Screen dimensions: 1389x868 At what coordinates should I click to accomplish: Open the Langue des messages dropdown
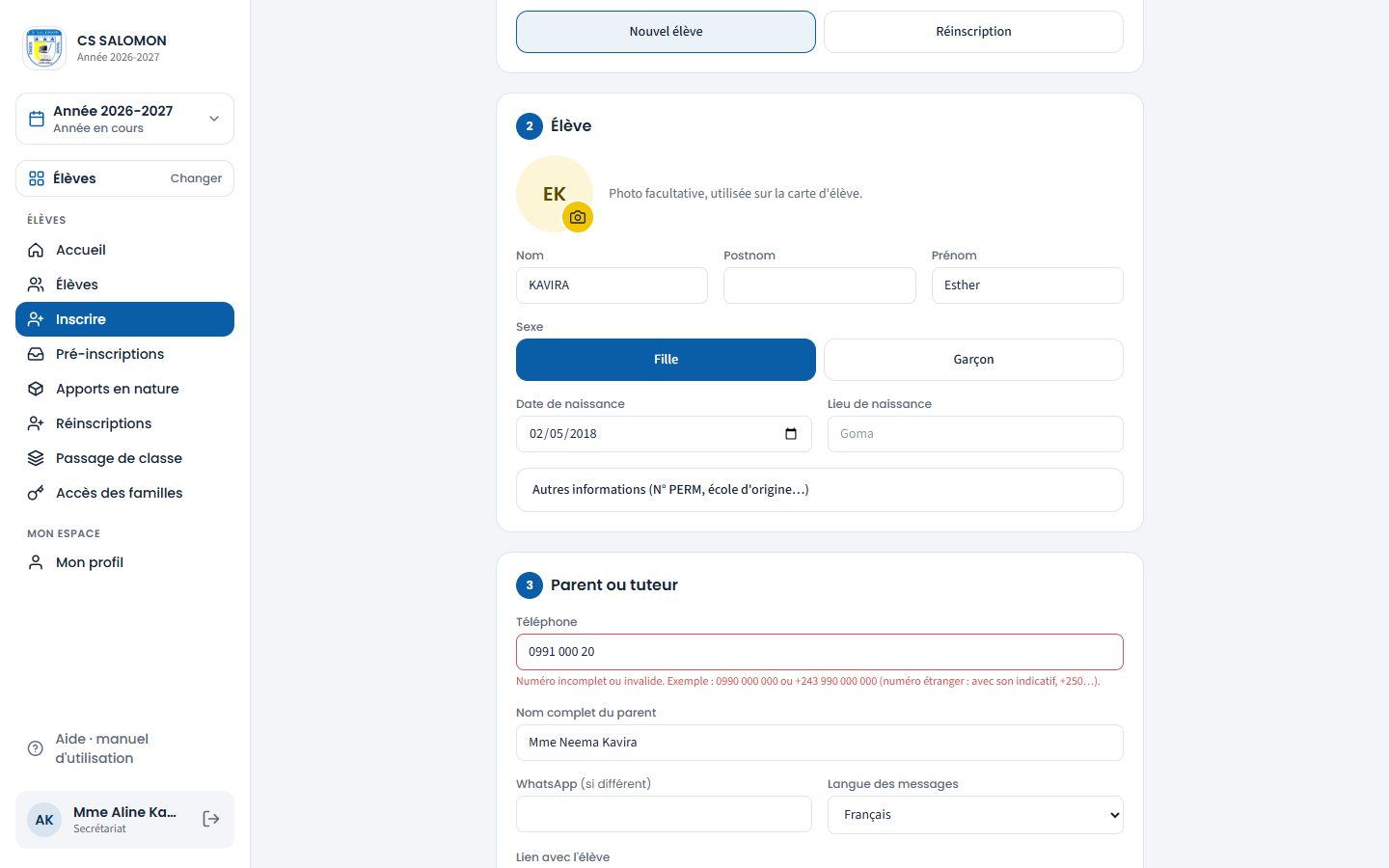coord(975,815)
